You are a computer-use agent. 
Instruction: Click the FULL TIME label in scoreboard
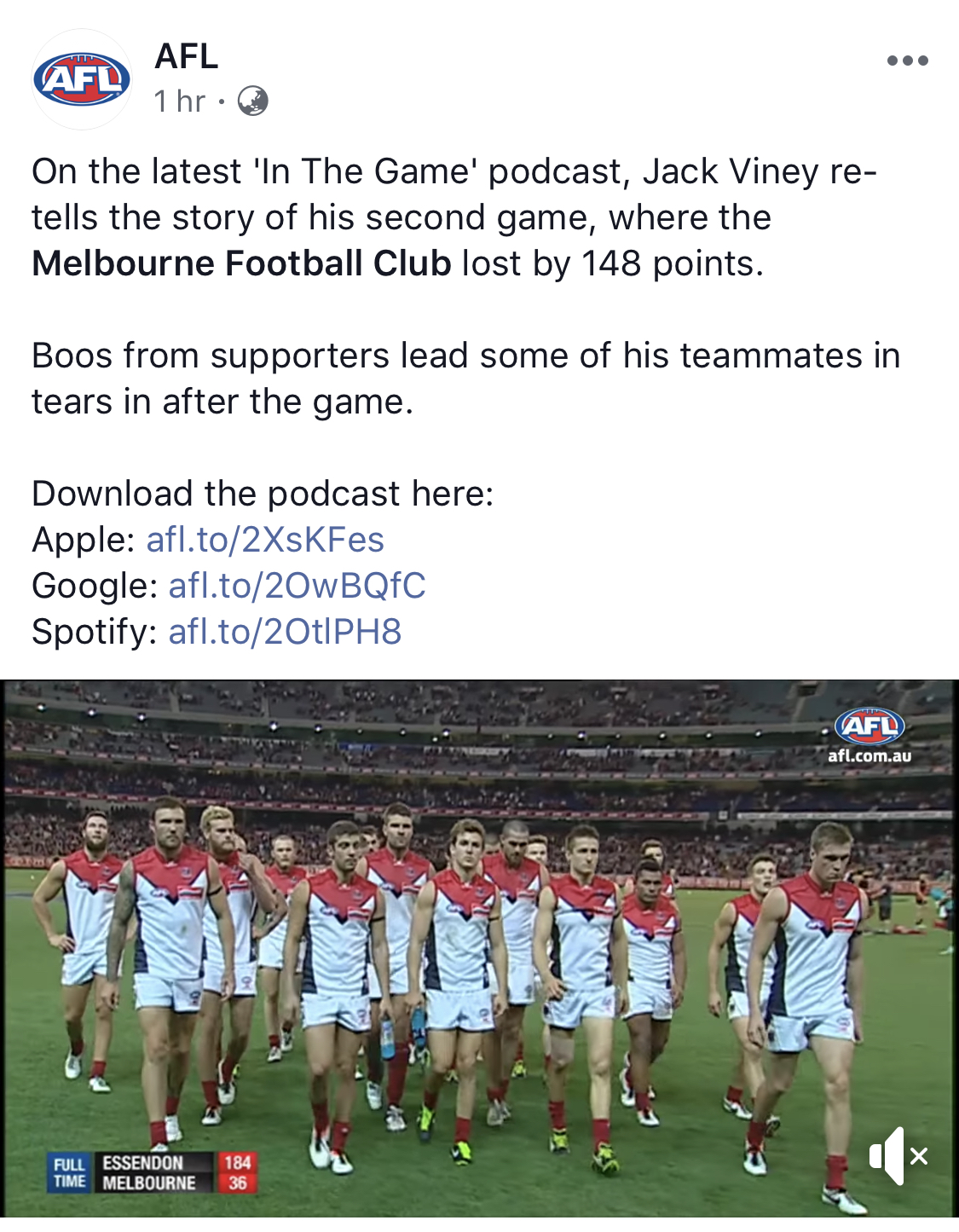(70, 1173)
